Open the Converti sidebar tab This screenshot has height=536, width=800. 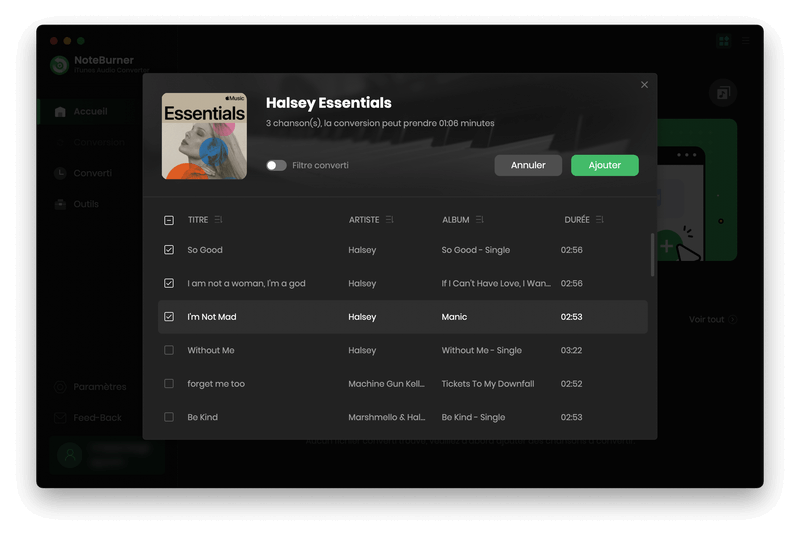tap(92, 173)
